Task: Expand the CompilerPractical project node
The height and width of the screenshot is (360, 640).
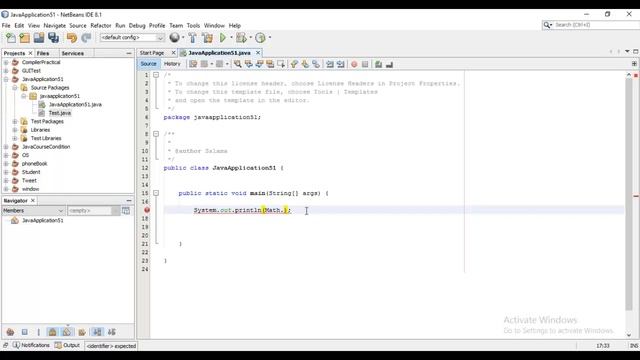Action: tap(6, 62)
